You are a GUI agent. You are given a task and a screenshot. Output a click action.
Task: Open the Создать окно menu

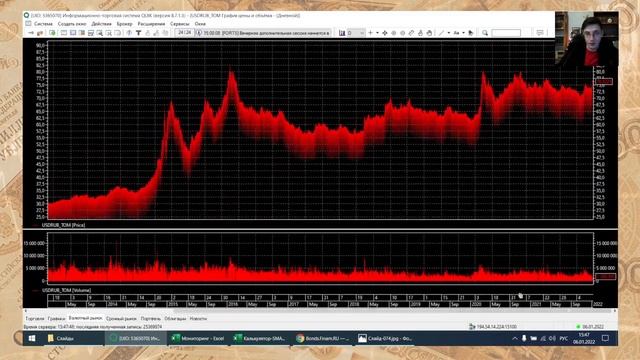tap(72, 24)
